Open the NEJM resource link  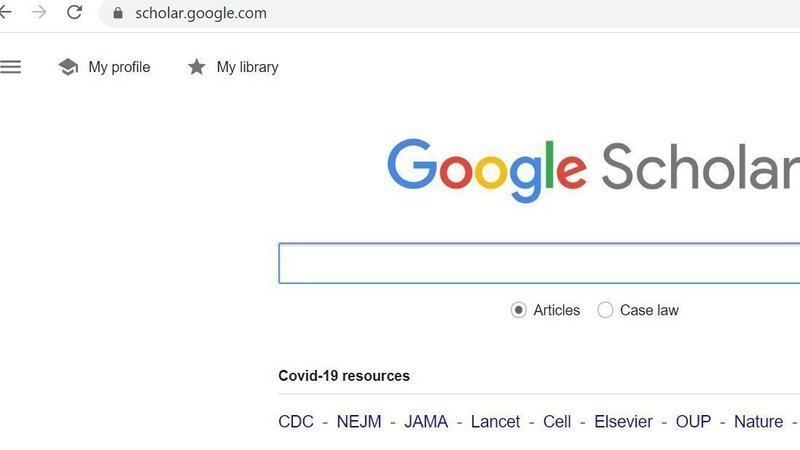point(359,422)
